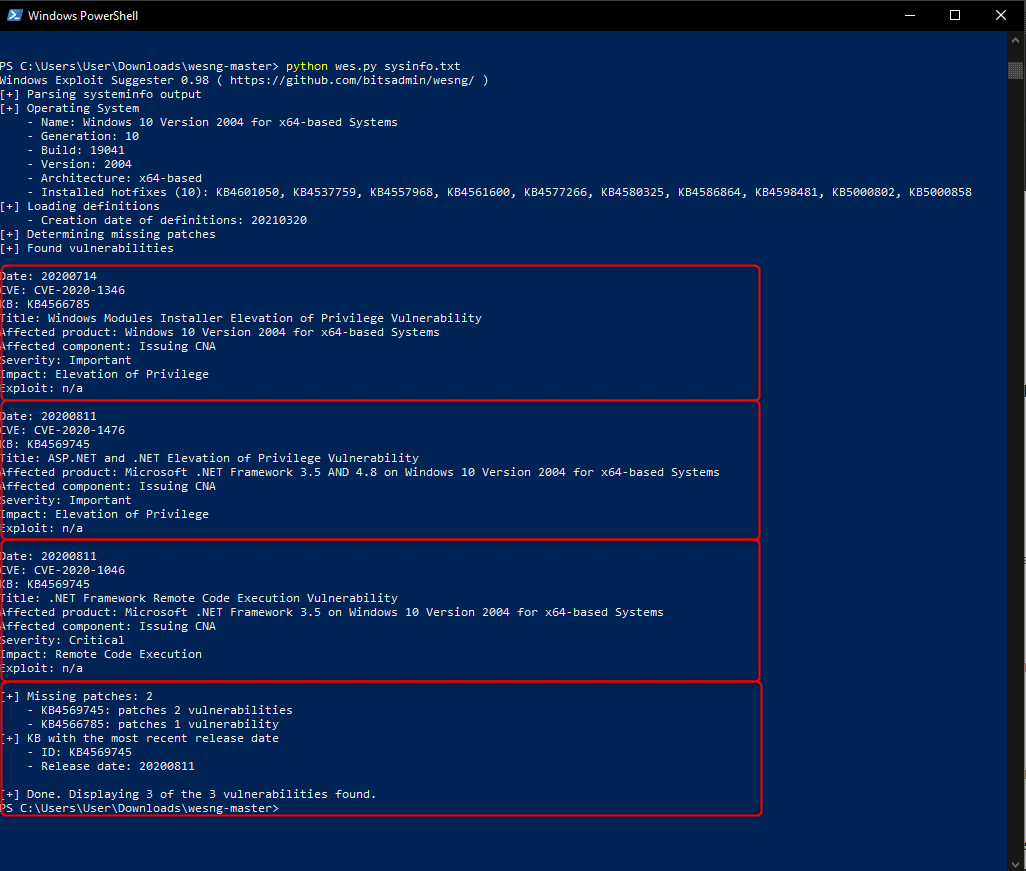Click hotfix KB5000858 in installed hotfixes

pos(940,192)
